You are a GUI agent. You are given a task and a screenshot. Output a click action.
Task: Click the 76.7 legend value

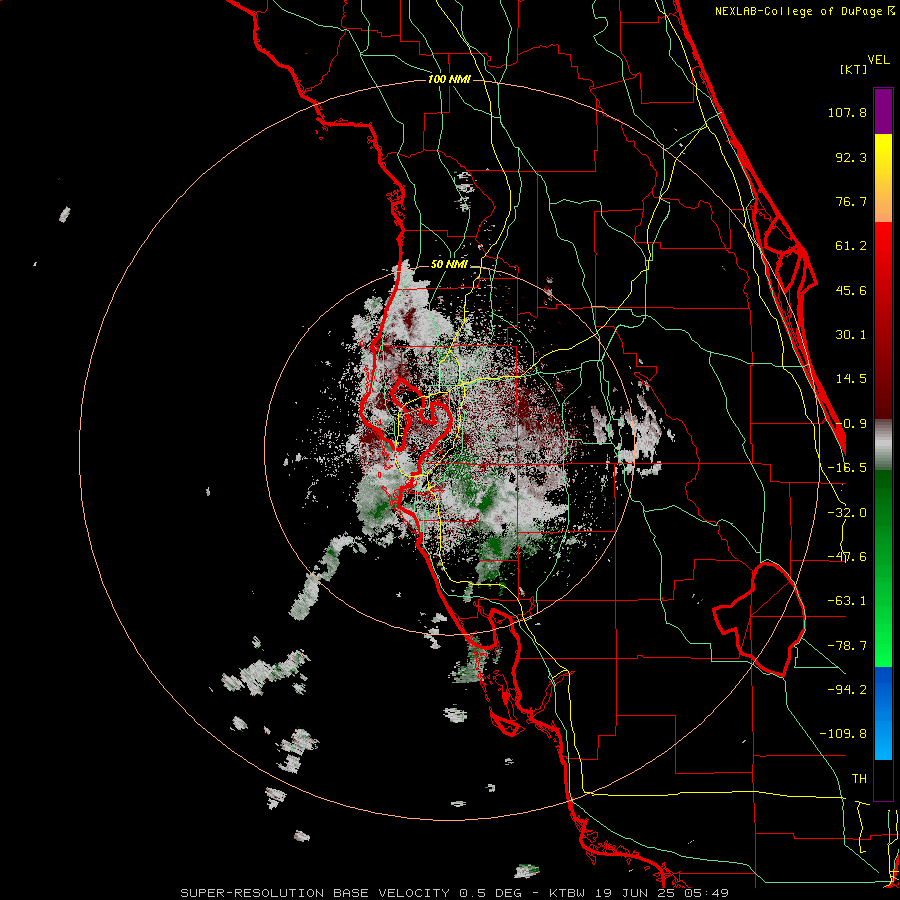(851, 201)
